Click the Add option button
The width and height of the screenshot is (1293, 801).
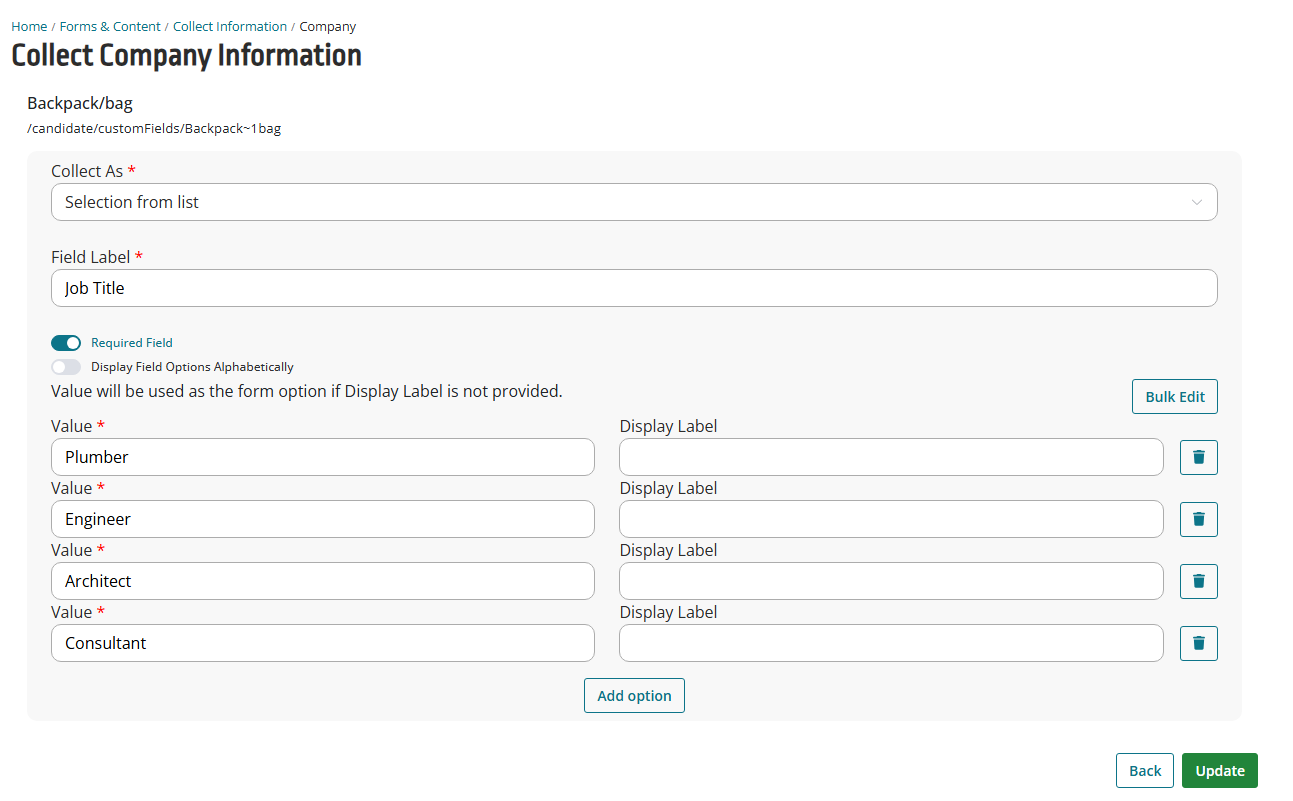point(634,696)
